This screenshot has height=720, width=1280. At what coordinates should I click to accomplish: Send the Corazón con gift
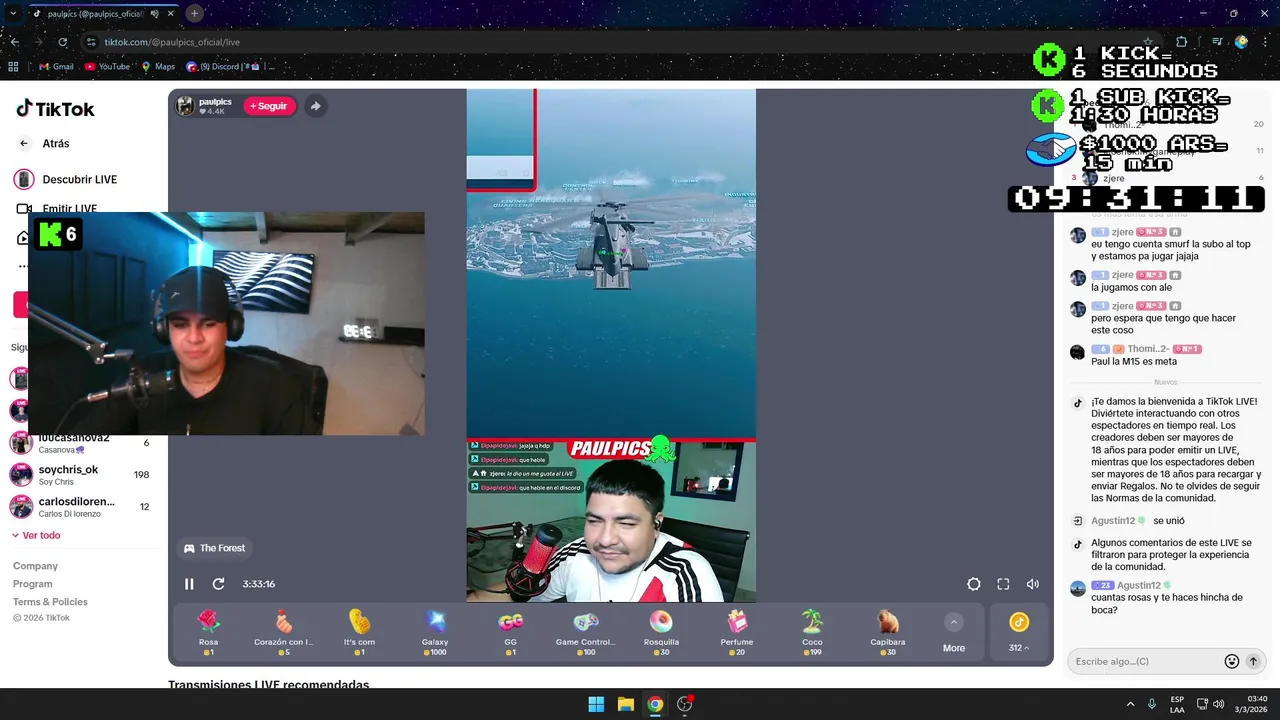click(x=284, y=633)
